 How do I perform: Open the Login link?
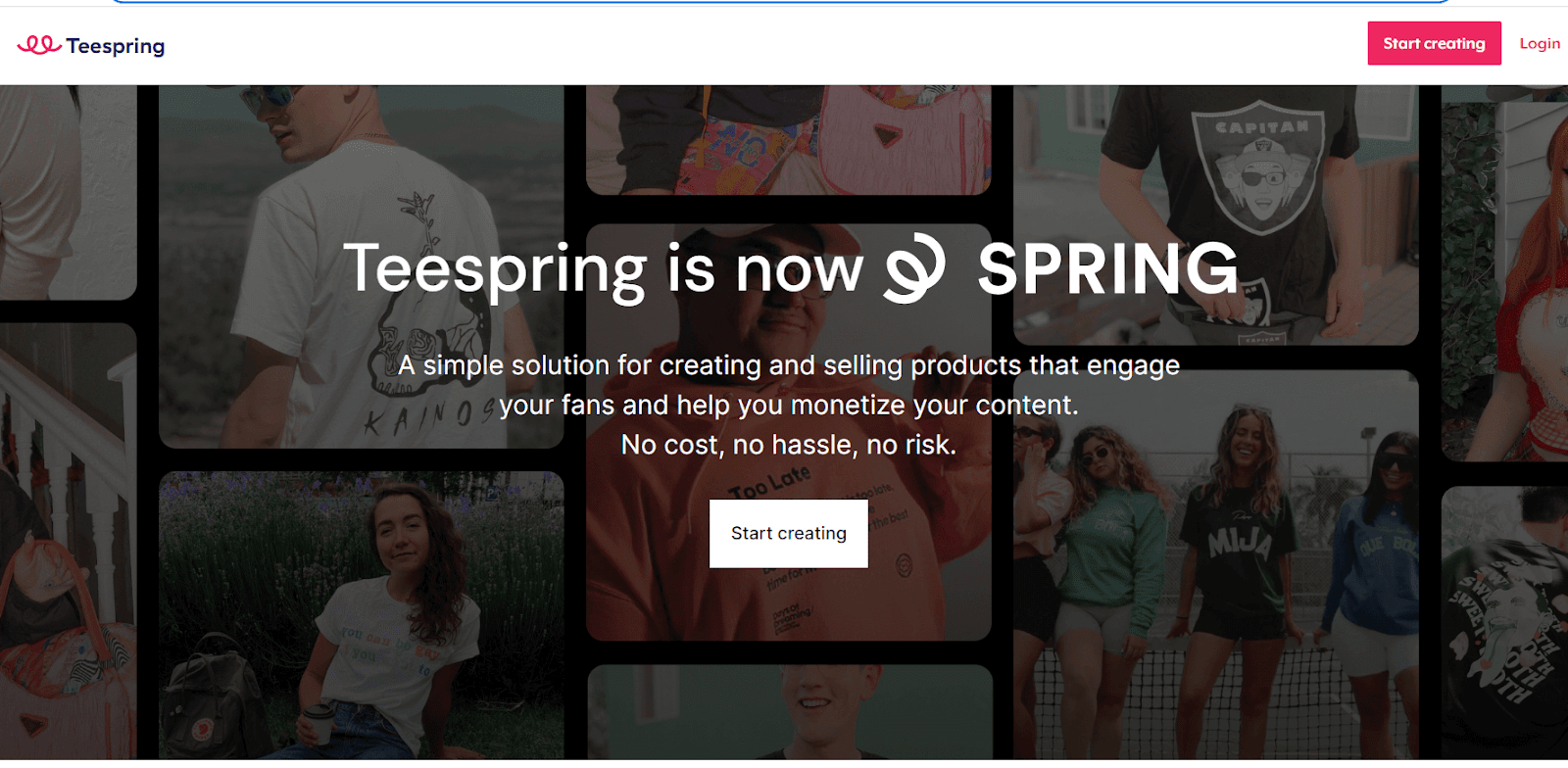pos(1539,44)
